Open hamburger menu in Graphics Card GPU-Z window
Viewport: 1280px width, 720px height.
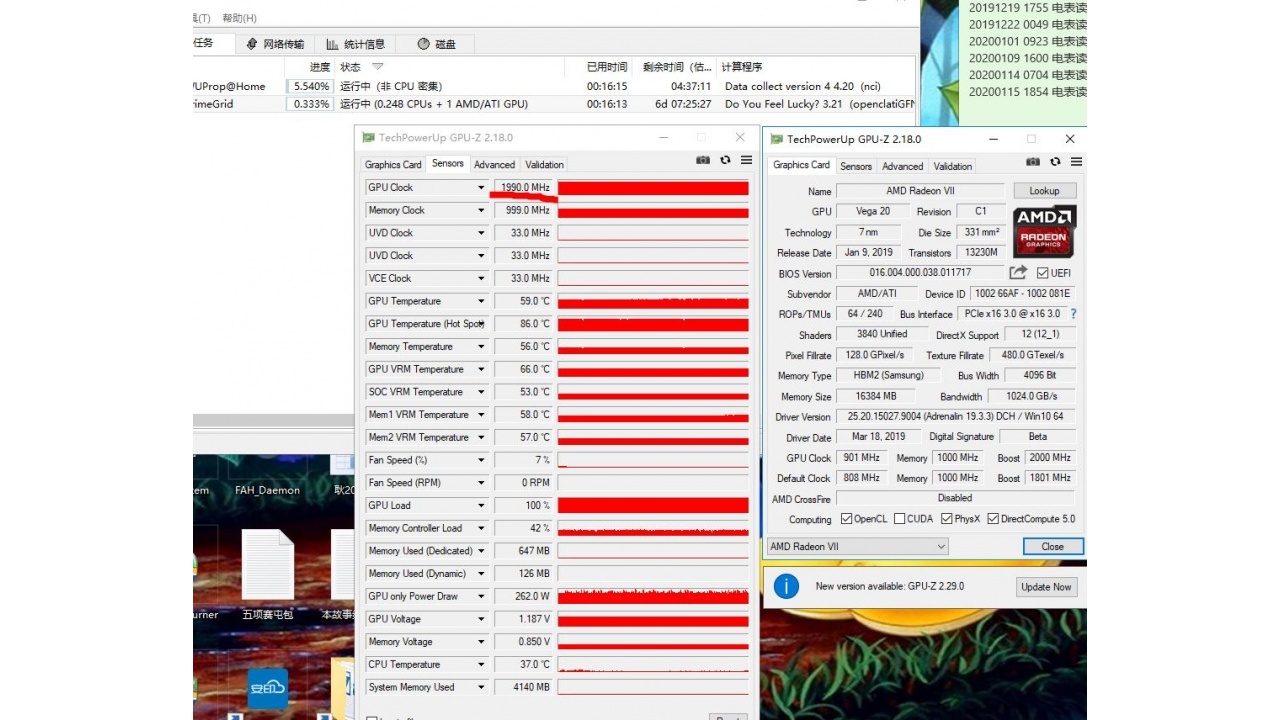tap(1076, 162)
